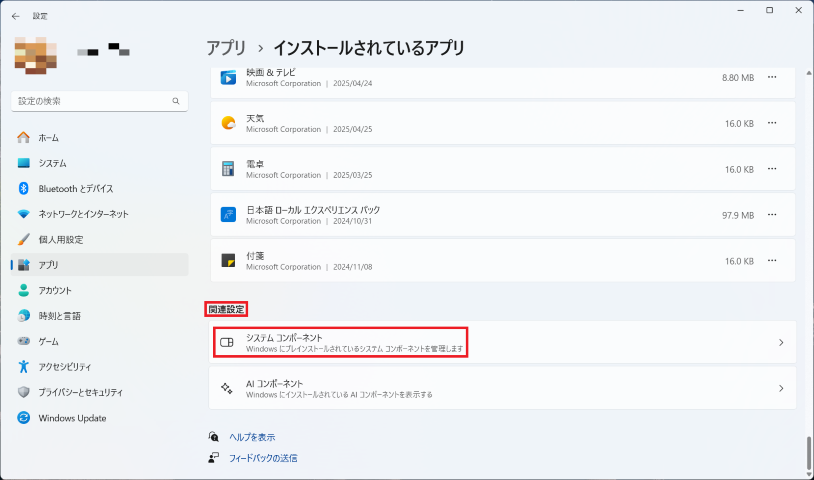The width and height of the screenshot is (814, 480).
Task: Maximize the 設定 window
Action: pyautogui.click(x=769, y=10)
